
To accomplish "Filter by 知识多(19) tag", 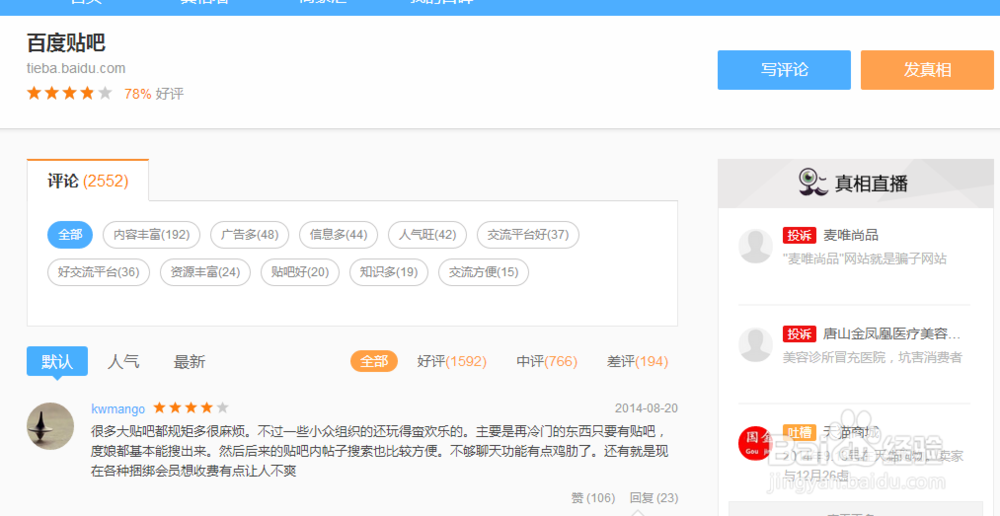I will [389, 272].
